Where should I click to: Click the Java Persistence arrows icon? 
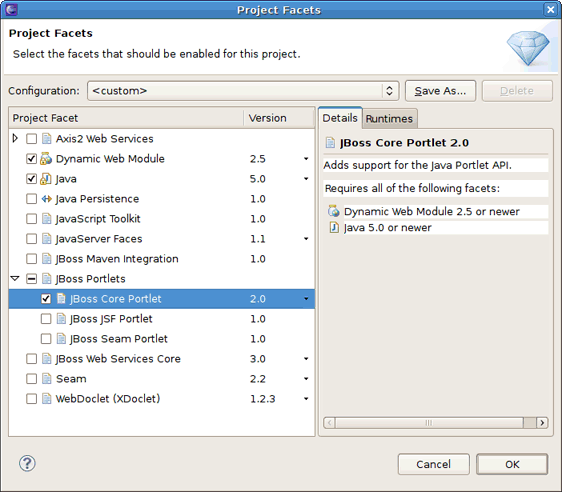tap(47, 199)
